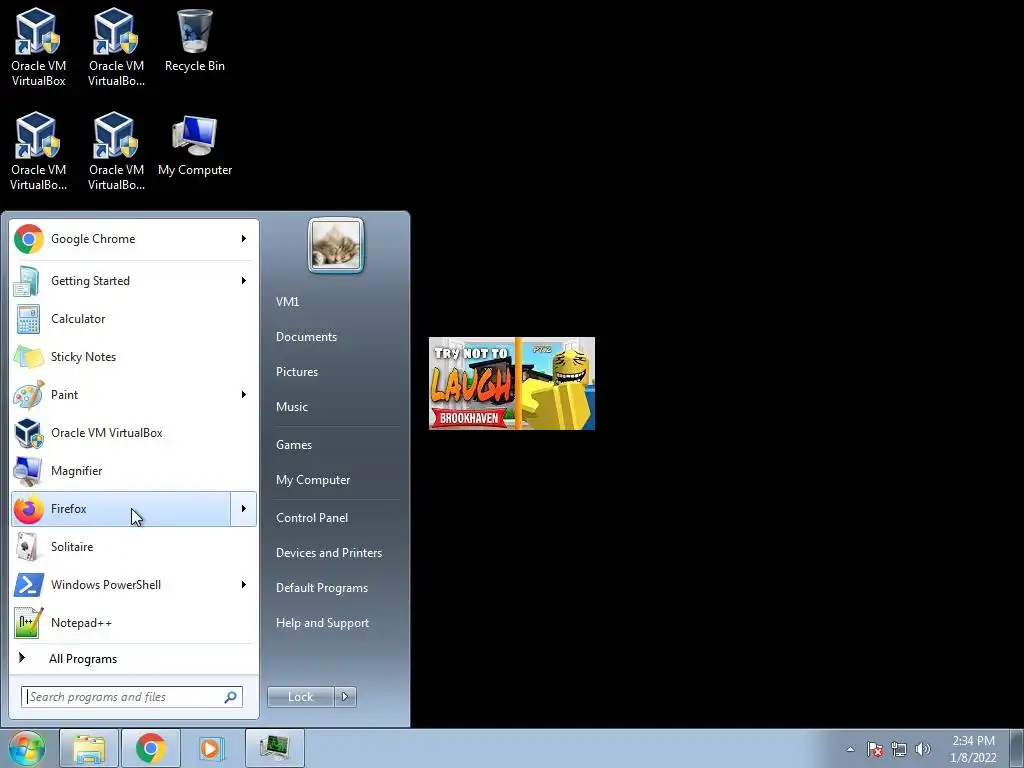Expand Getting Started submenu arrow
Screen dimensions: 1024x768
click(244, 281)
